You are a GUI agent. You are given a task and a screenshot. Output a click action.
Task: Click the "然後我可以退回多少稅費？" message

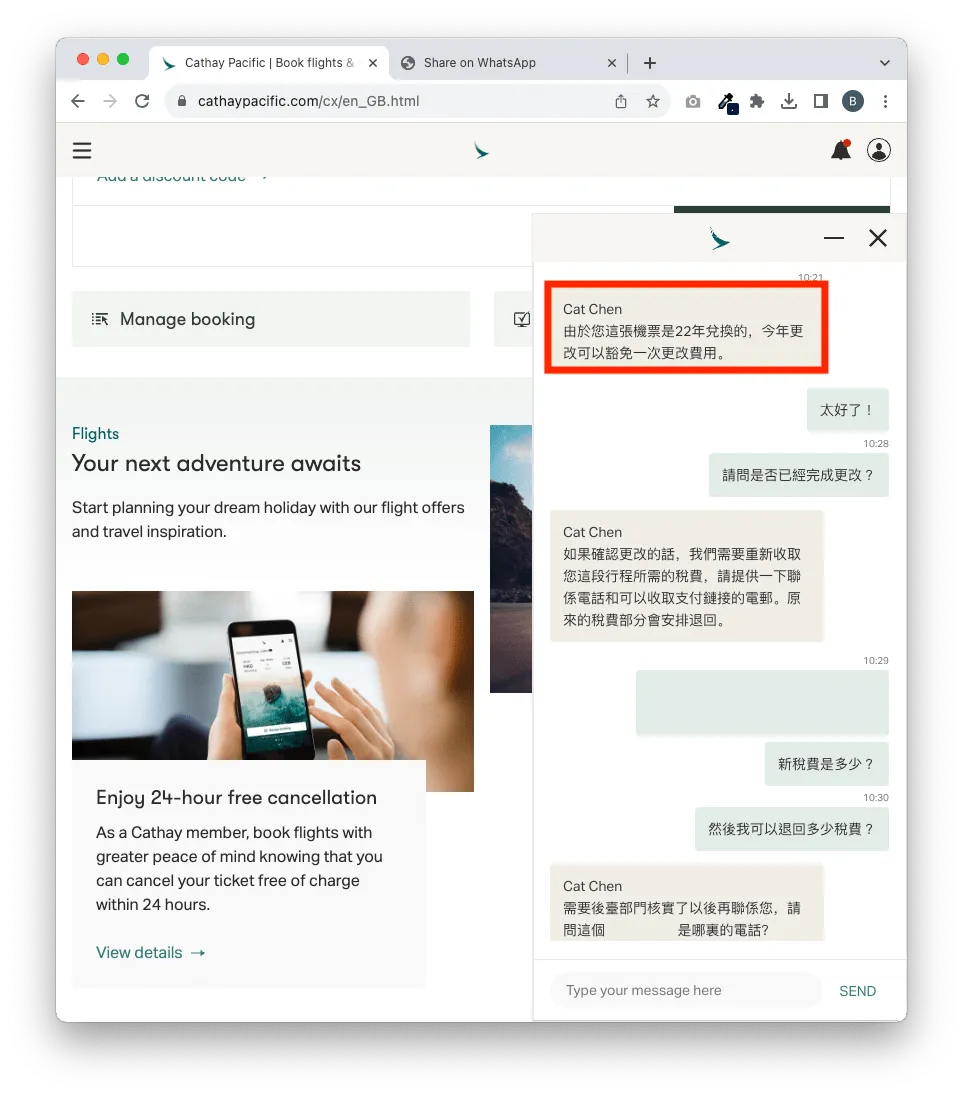coord(792,829)
